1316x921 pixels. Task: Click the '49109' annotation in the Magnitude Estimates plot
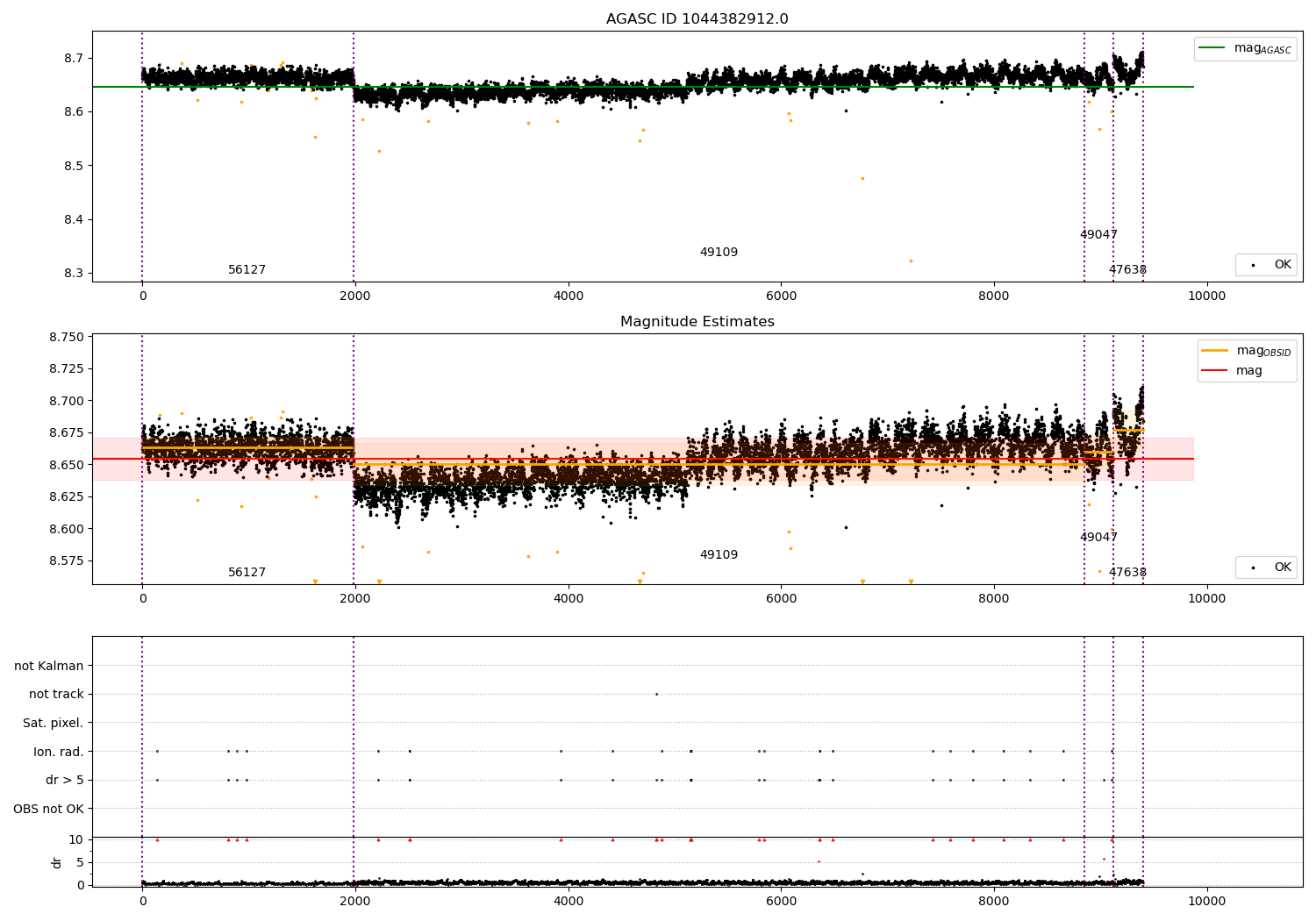pos(719,555)
